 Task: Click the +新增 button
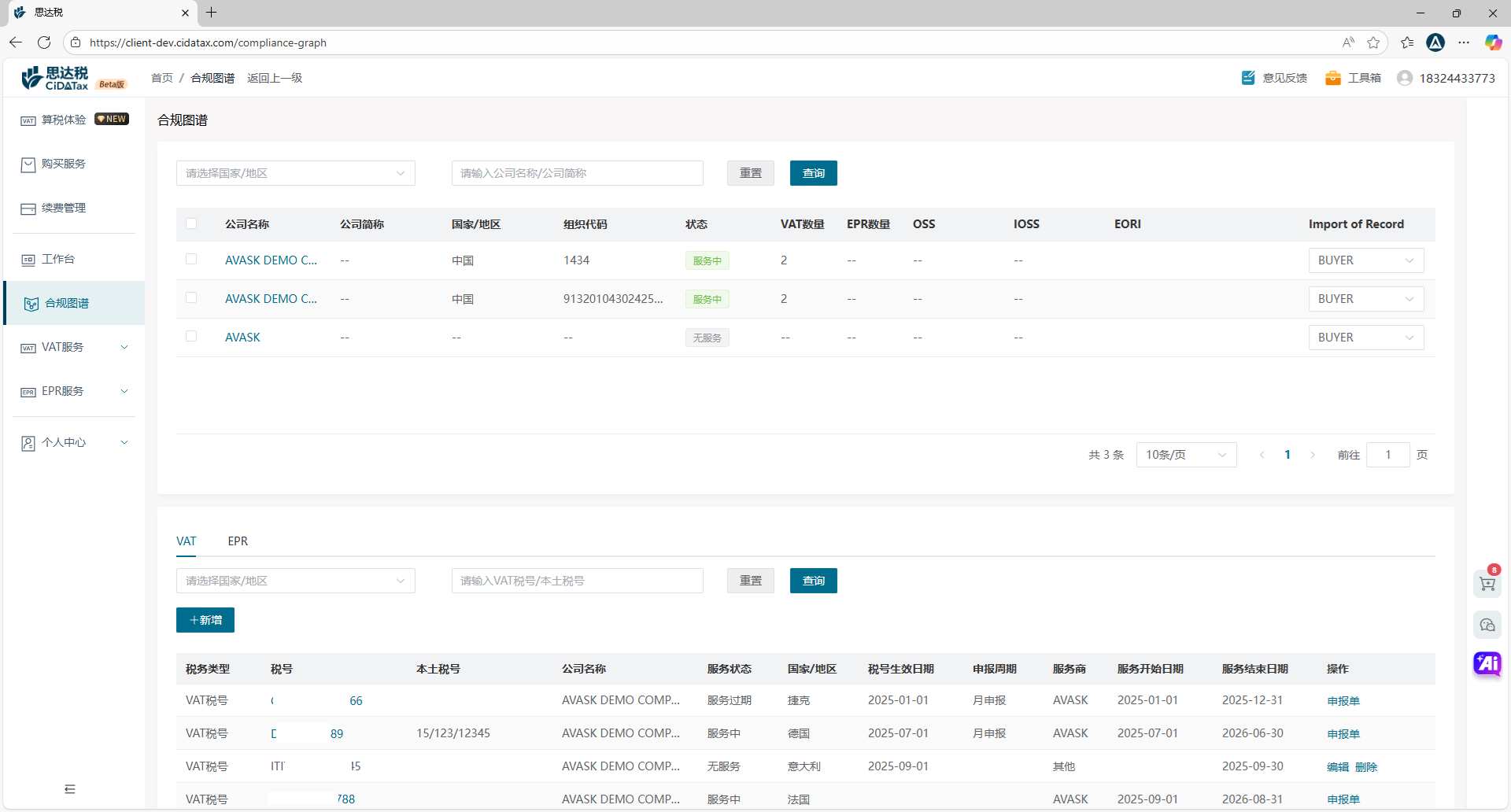pyautogui.click(x=205, y=620)
